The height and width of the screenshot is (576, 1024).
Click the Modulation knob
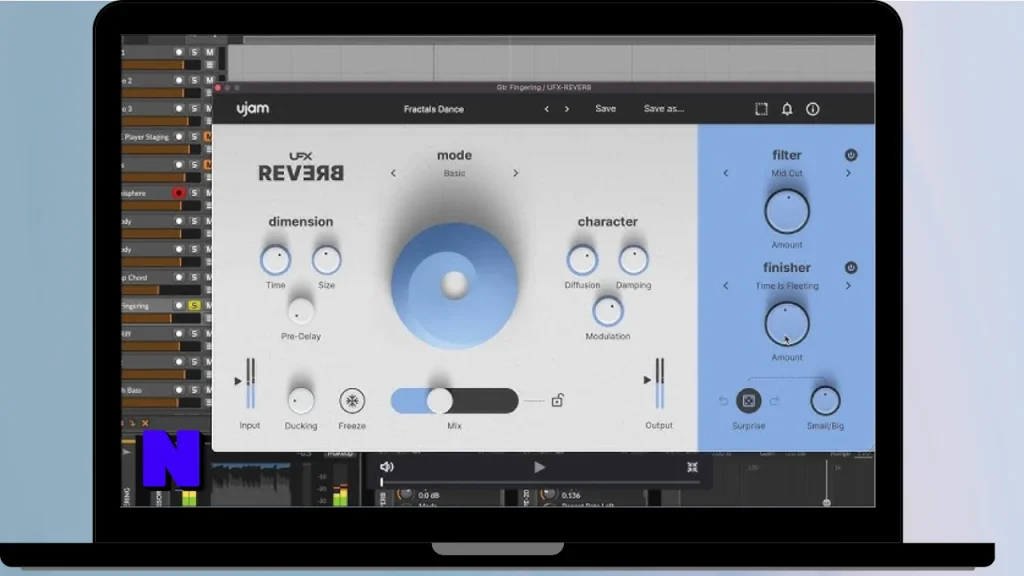tap(607, 311)
